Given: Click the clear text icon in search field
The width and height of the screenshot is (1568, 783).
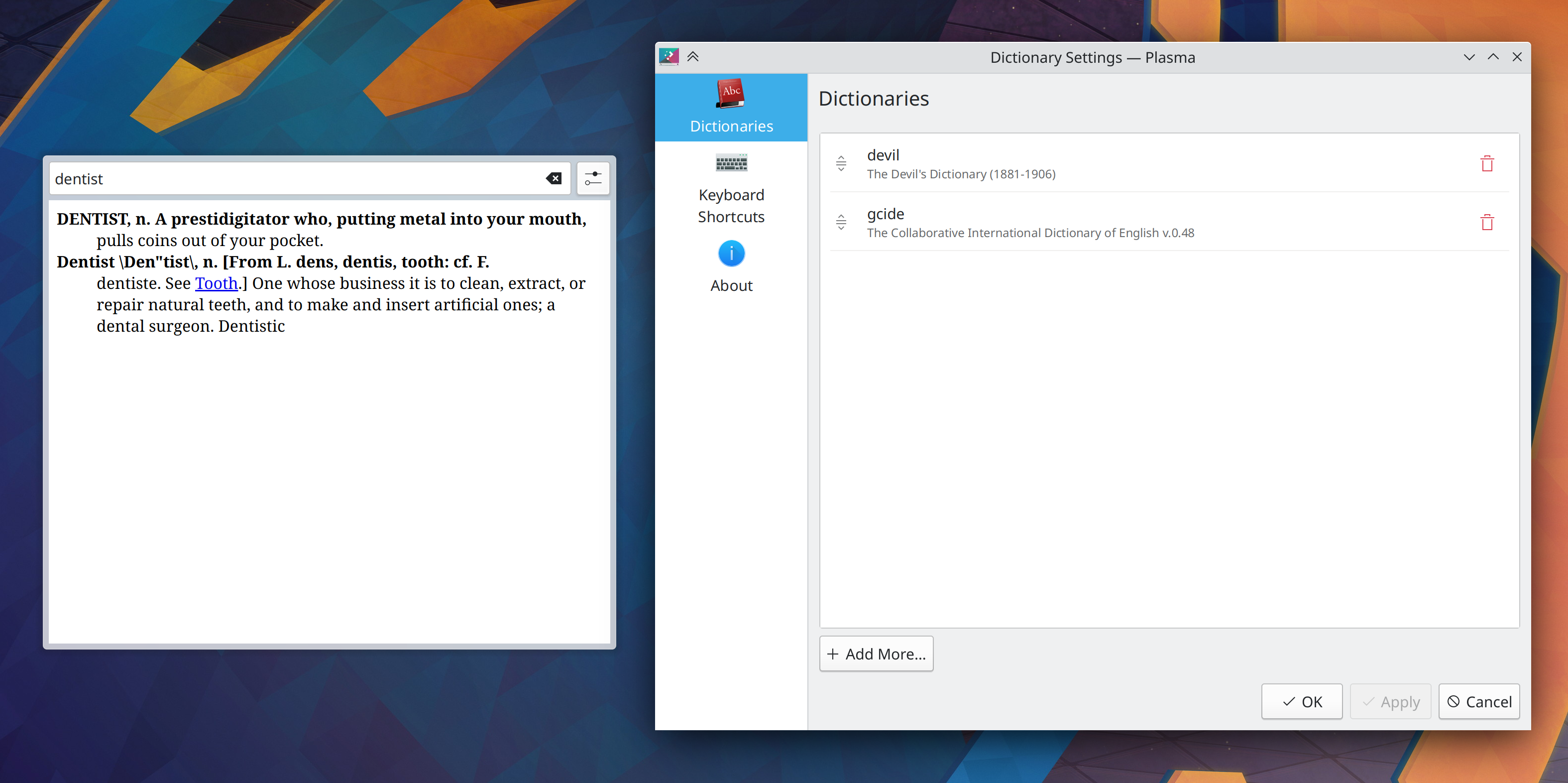Looking at the screenshot, I should (554, 178).
